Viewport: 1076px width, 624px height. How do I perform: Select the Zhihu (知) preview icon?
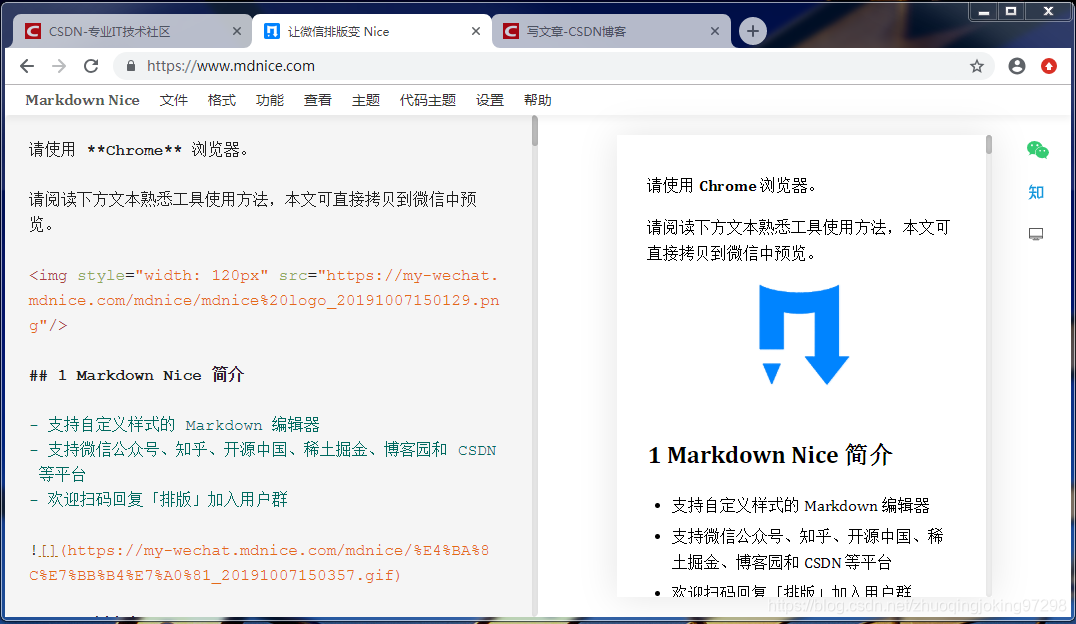tap(1036, 191)
